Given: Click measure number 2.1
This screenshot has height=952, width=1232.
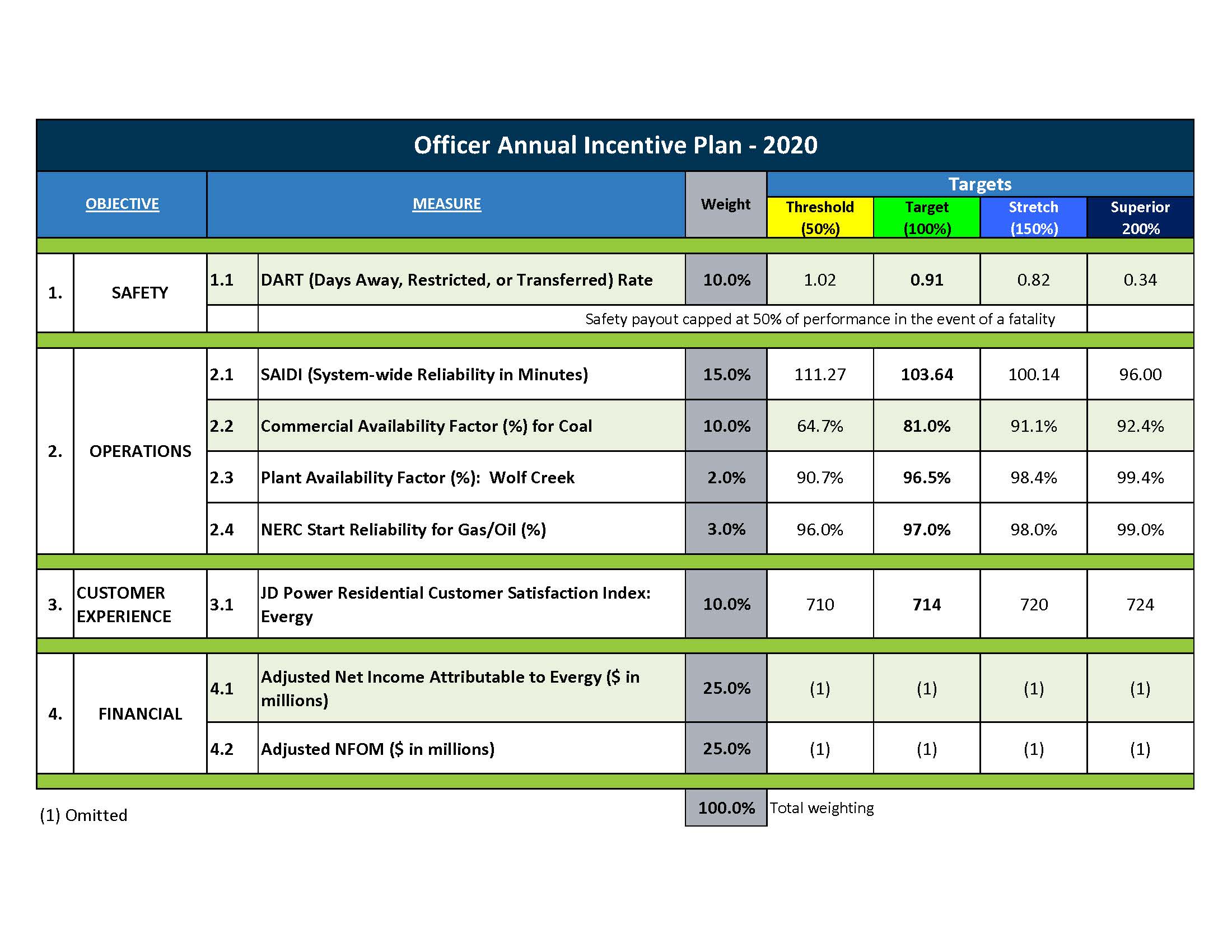Looking at the screenshot, I should coord(221,375).
